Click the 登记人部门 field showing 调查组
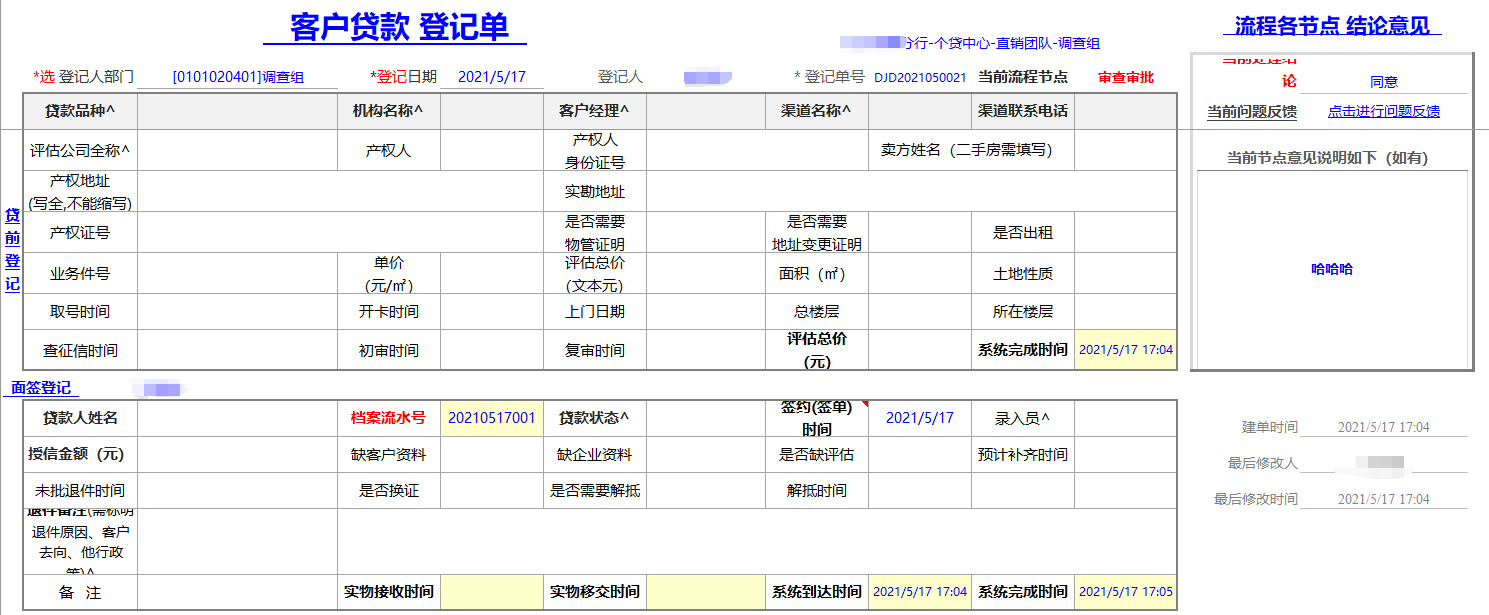Viewport: 1489px width, 615px height. (238, 77)
